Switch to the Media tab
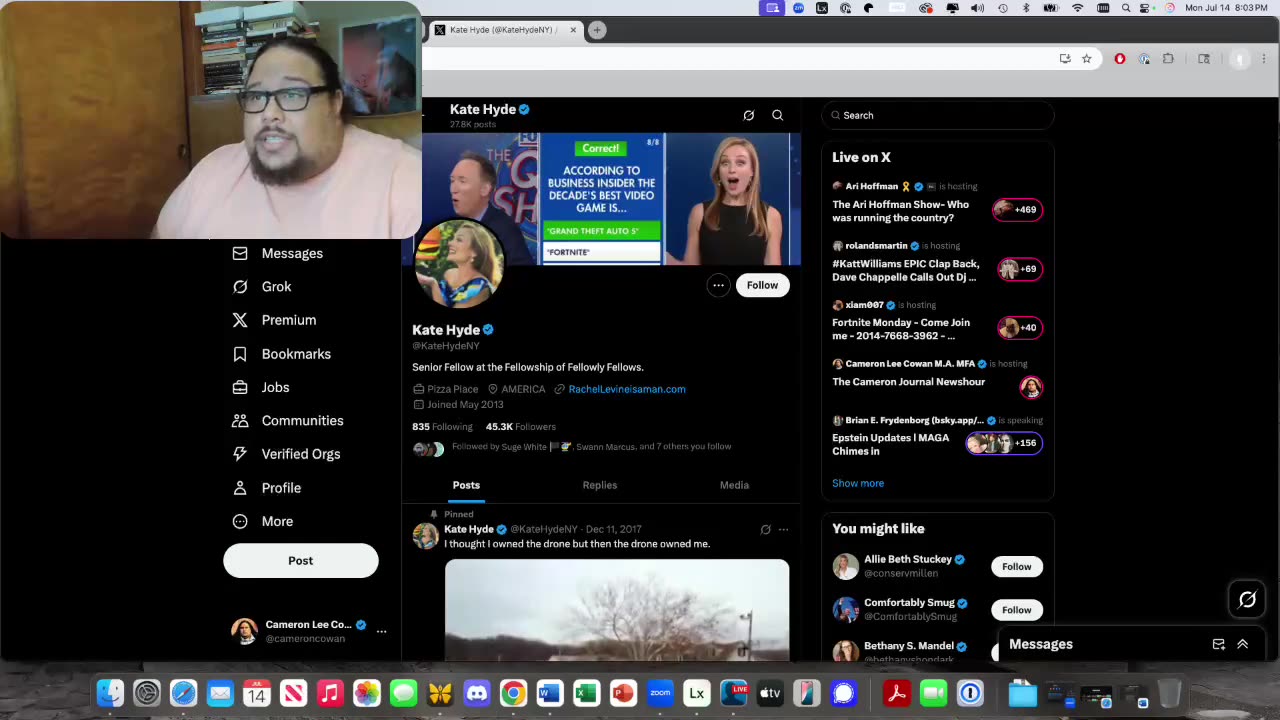This screenshot has height=720, width=1280. tap(734, 485)
